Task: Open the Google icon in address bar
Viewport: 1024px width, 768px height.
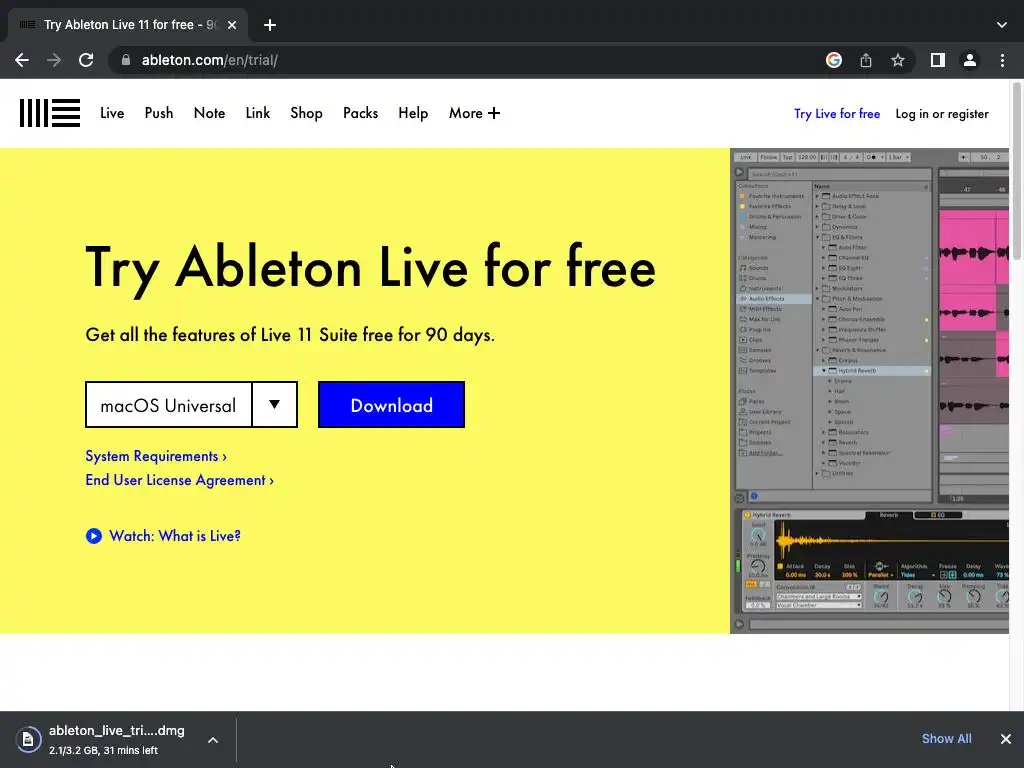Action: [x=833, y=60]
